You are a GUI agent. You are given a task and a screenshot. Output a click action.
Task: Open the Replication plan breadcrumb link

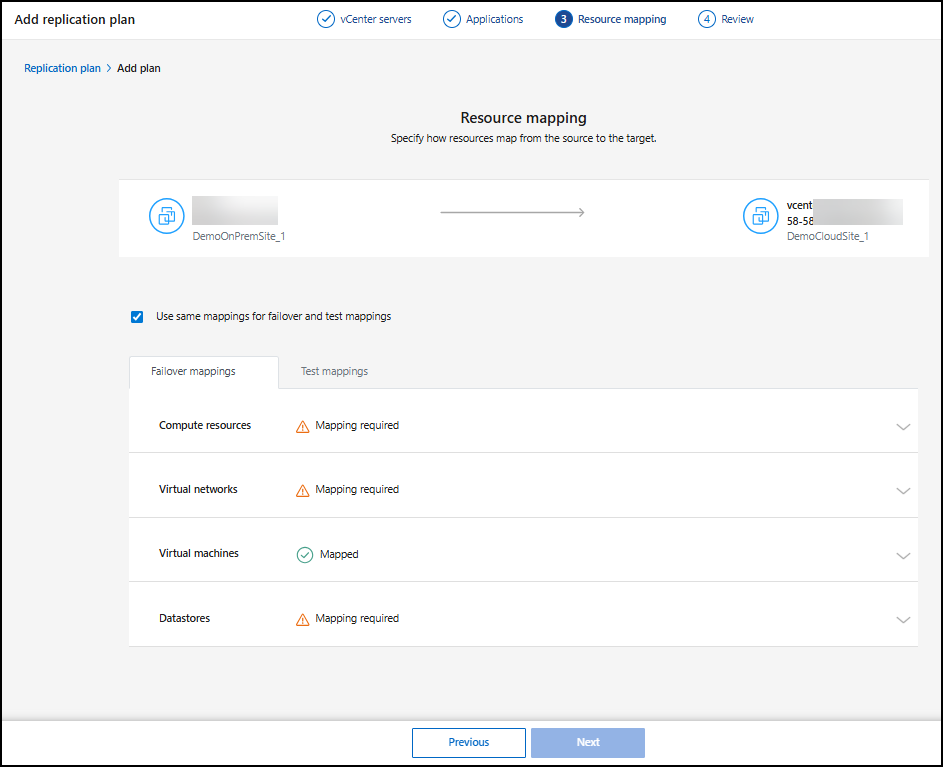(x=62, y=68)
